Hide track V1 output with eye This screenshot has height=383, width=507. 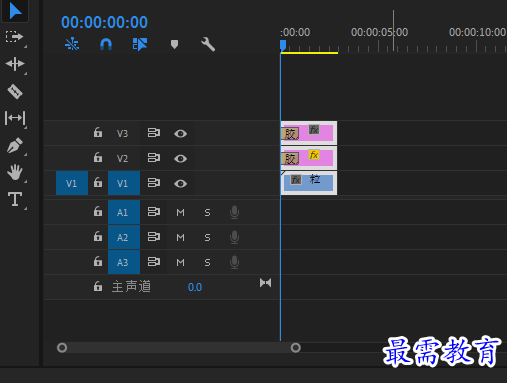click(x=180, y=184)
